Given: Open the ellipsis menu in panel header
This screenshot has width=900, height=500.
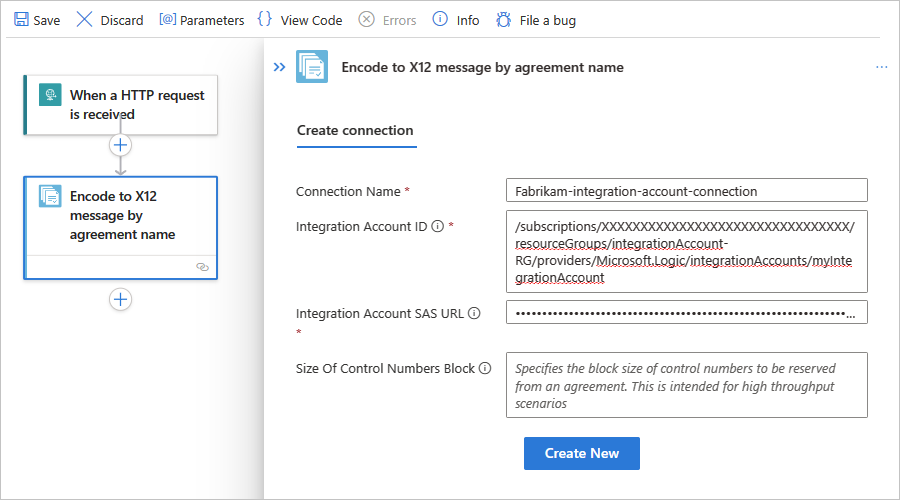Looking at the screenshot, I should 881,67.
